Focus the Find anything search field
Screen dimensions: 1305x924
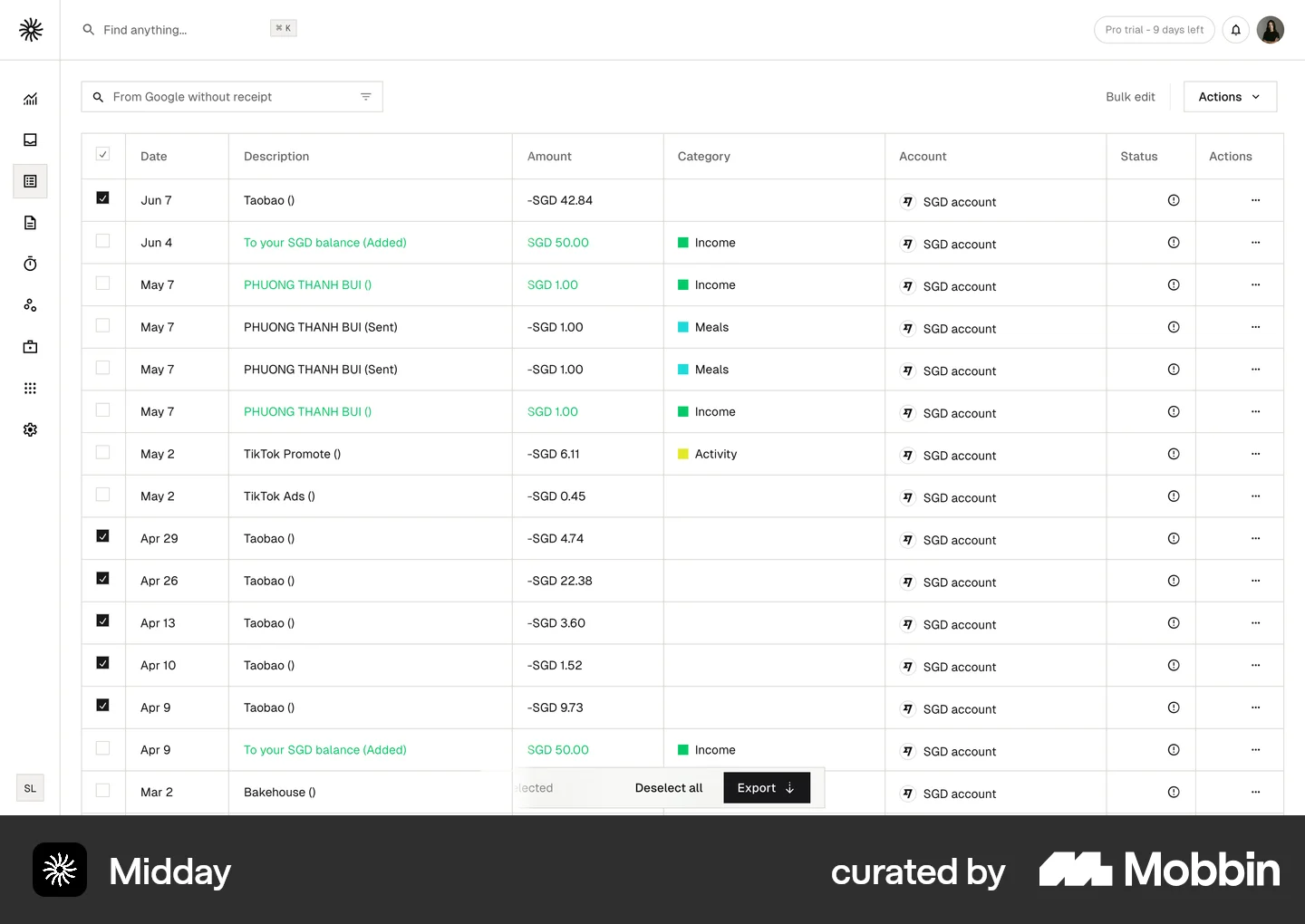coord(190,30)
